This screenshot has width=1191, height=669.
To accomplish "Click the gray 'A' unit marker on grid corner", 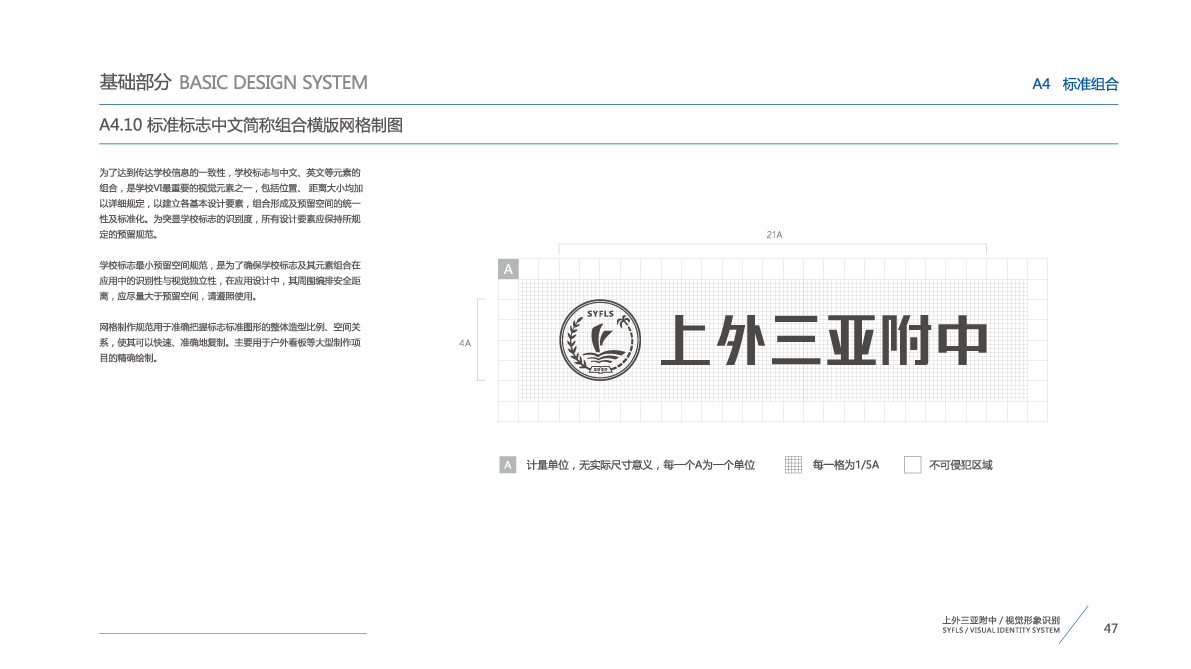I will pos(508,269).
